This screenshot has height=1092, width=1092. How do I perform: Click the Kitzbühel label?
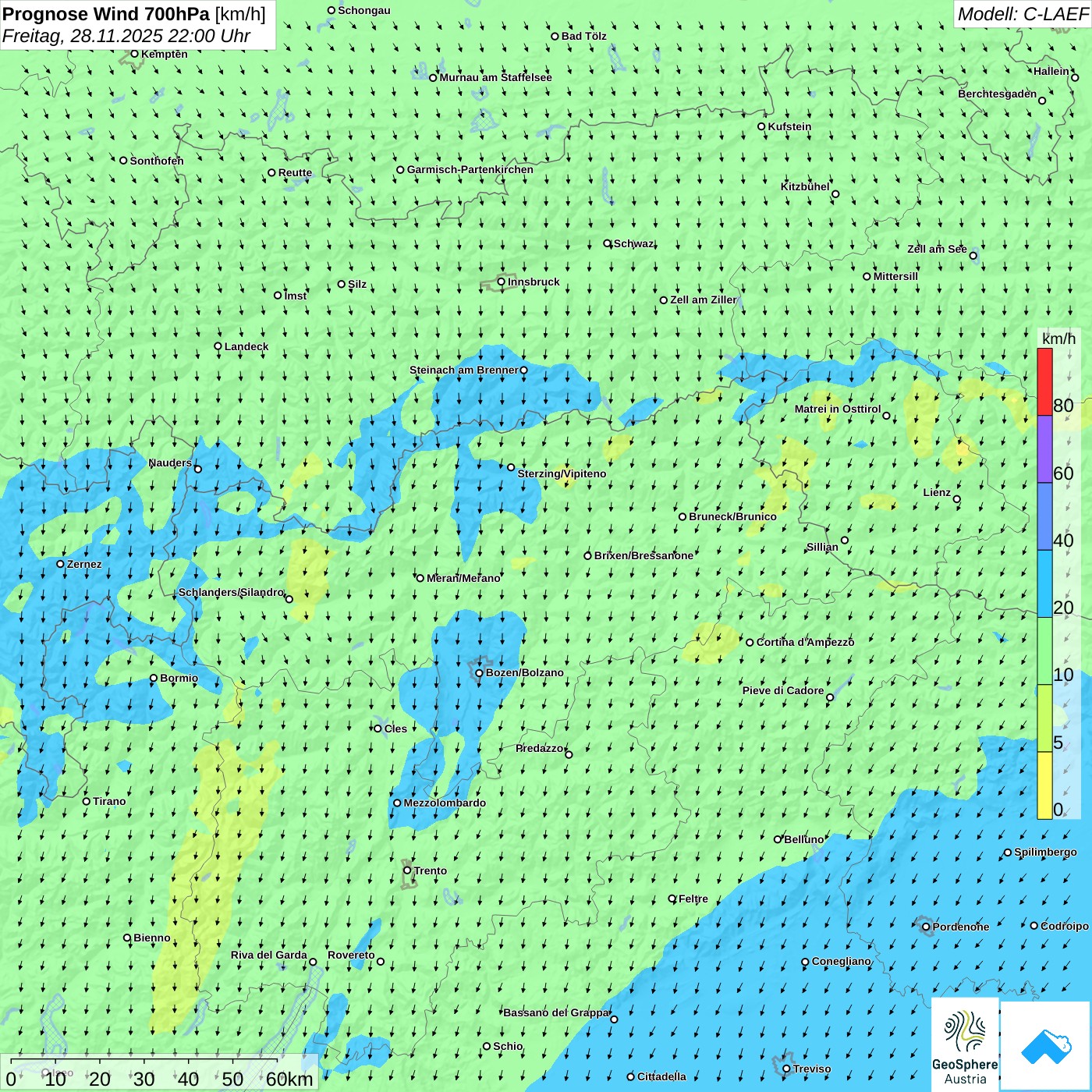pyautogui.click(x=805, y=186)
